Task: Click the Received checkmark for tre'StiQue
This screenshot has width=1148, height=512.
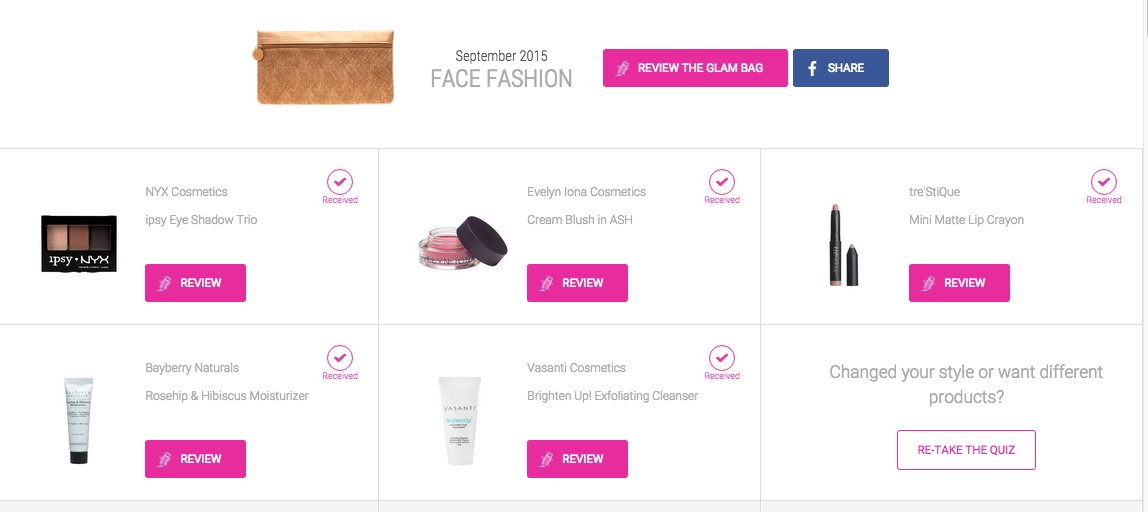Action: (x=1104, y=182)
